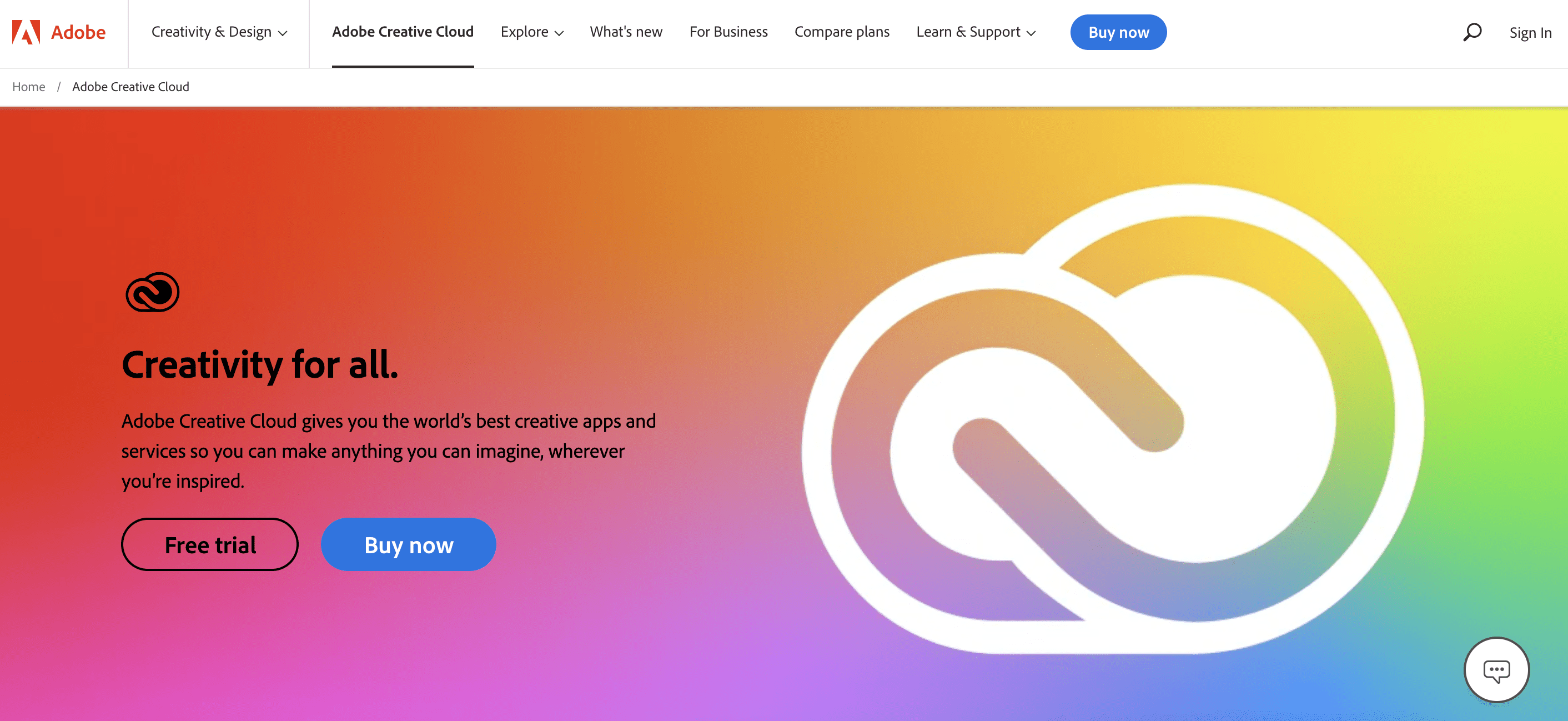Screen dimensions: 1568x721
Task: Click the Compare plans menu item
Action: coord(842,32)
